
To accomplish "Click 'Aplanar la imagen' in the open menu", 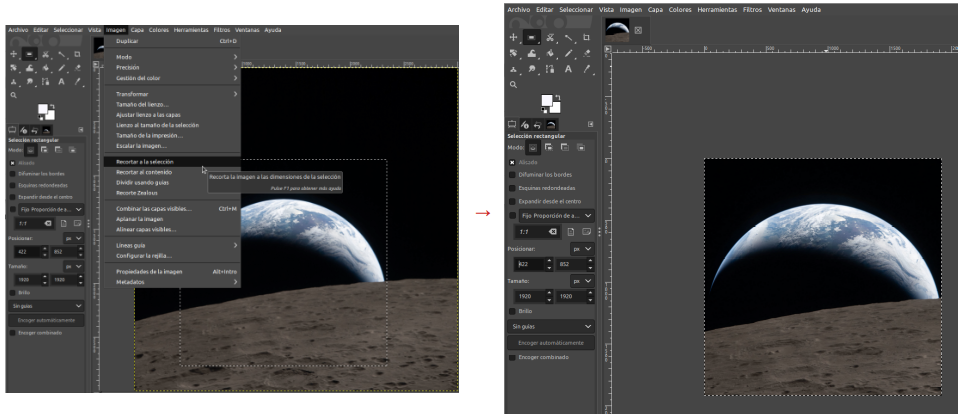I will (140, 219).
